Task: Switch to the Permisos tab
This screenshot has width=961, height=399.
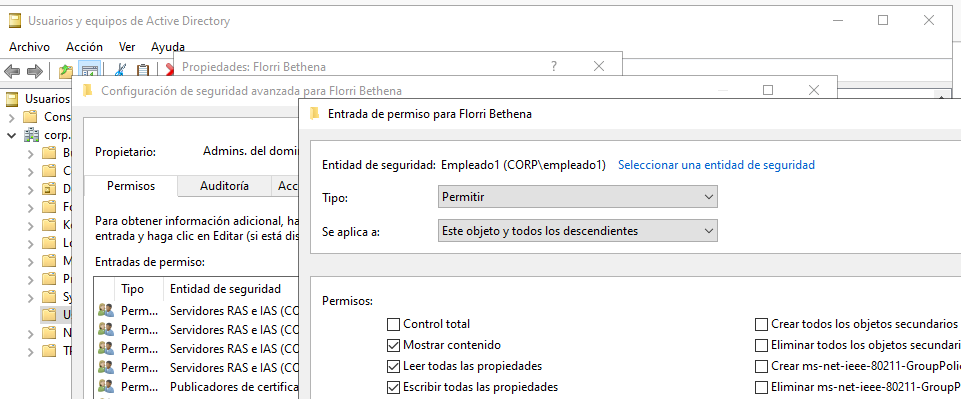Action: point(131,186)
